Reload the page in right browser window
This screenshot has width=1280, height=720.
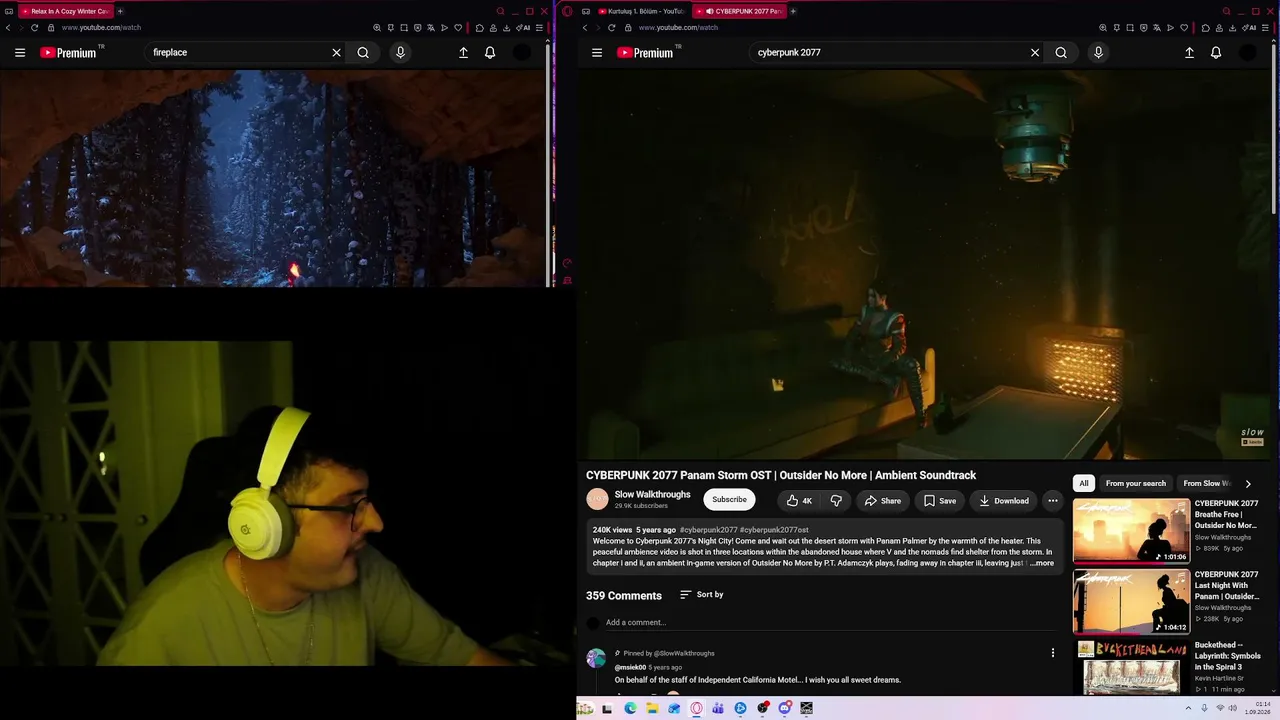coord(611,28)
